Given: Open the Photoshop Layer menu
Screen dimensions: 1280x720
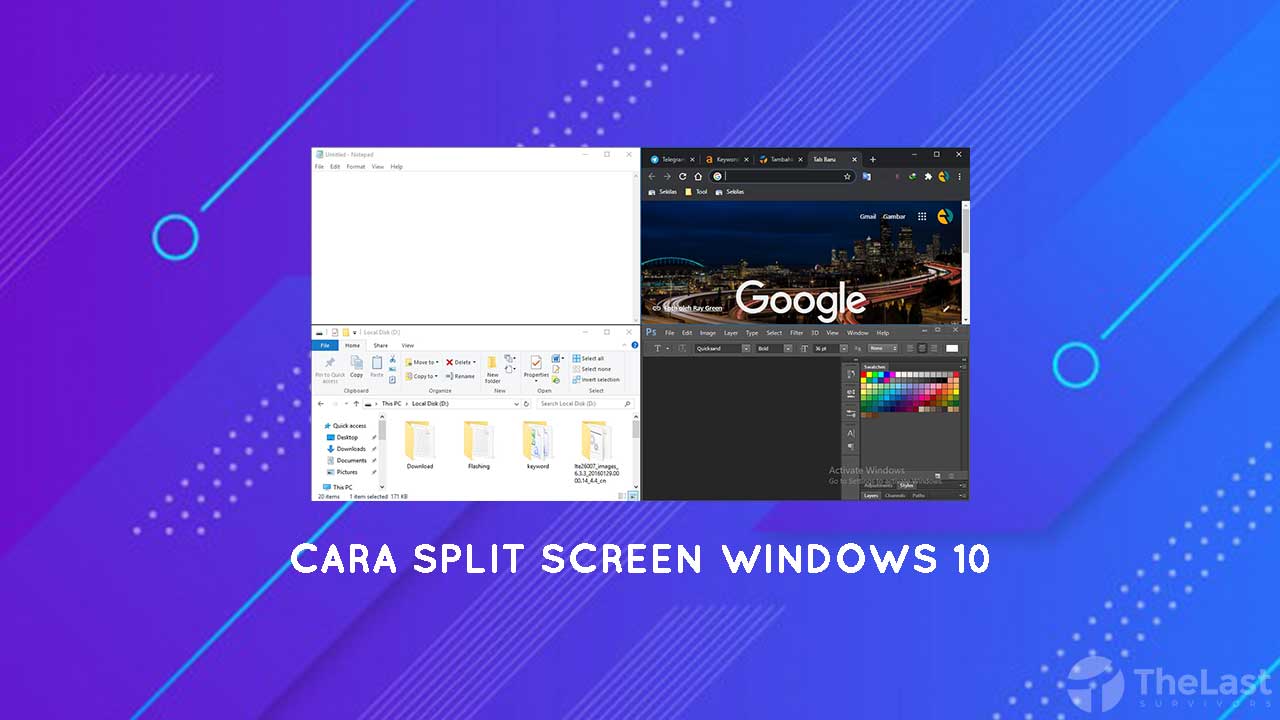Looking at the screenshot, I should [731, 333].
